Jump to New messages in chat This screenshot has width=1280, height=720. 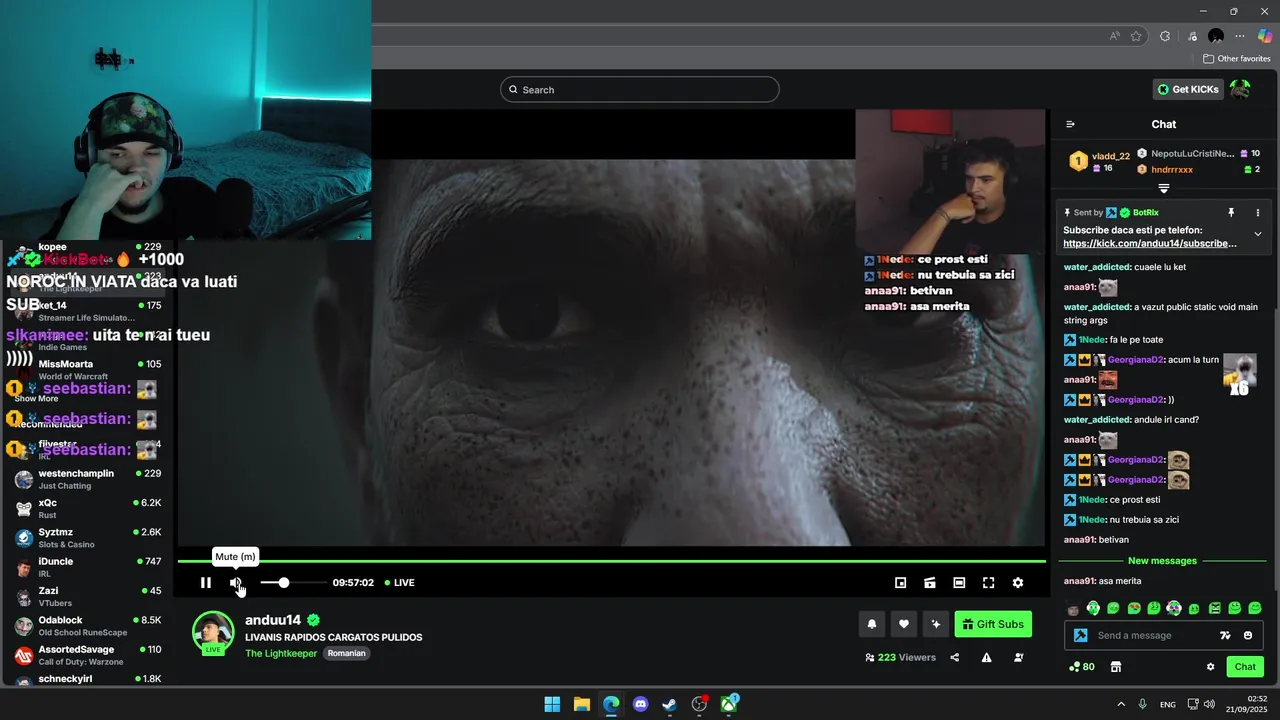[x=1162, y=561]
